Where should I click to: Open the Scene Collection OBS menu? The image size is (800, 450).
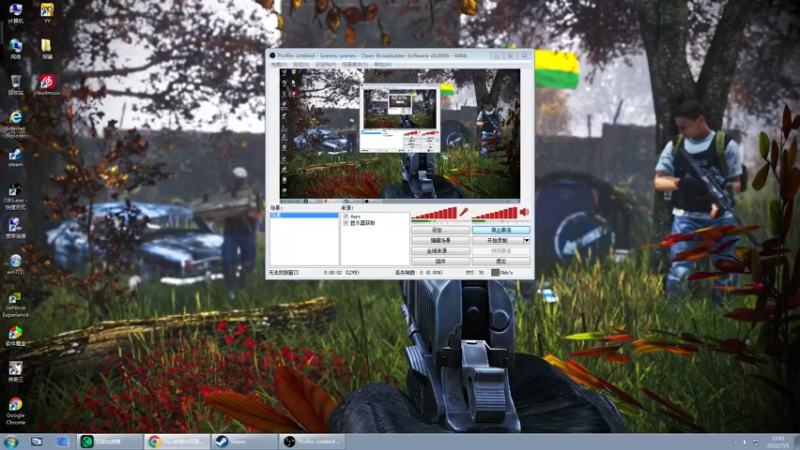pos(355,64)
